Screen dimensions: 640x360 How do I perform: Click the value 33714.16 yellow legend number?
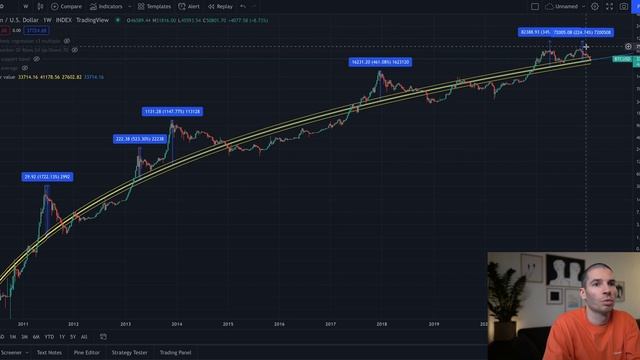(x=28, y=77)
